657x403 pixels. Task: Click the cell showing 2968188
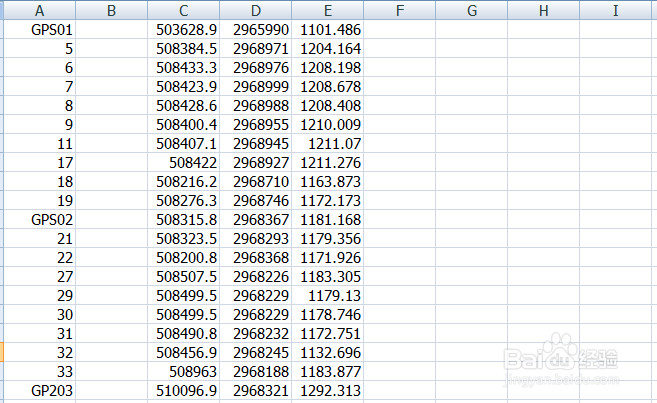pyautogui.click(x=256, y=371)
